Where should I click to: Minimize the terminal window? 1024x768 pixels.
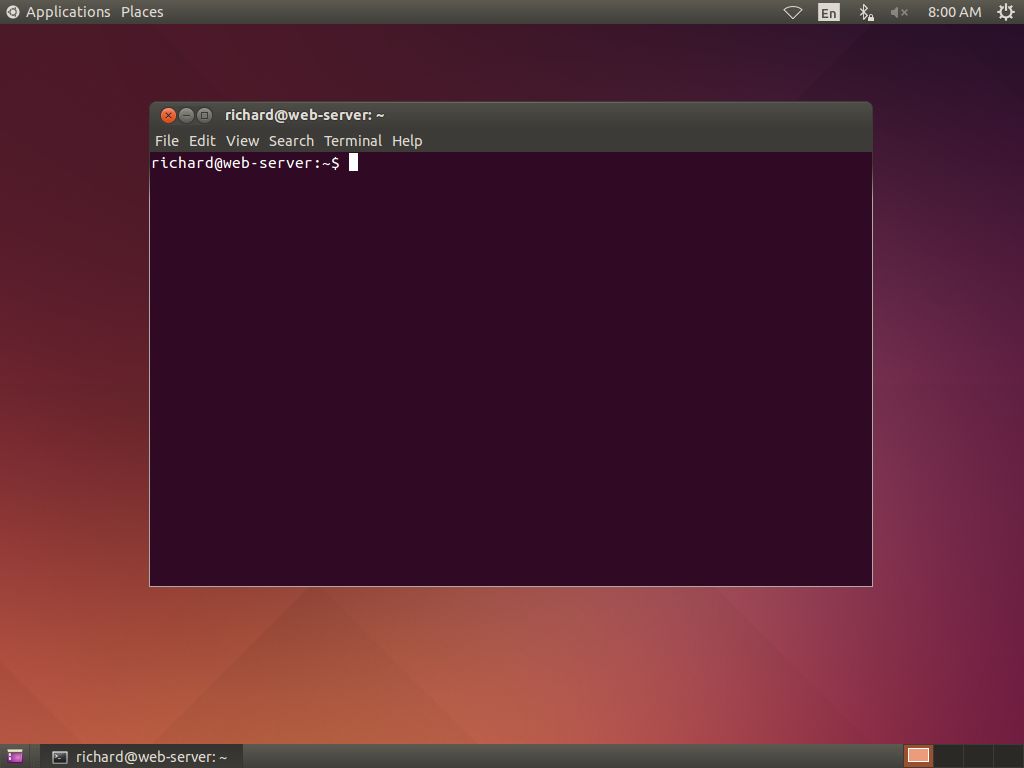(186, 116)
